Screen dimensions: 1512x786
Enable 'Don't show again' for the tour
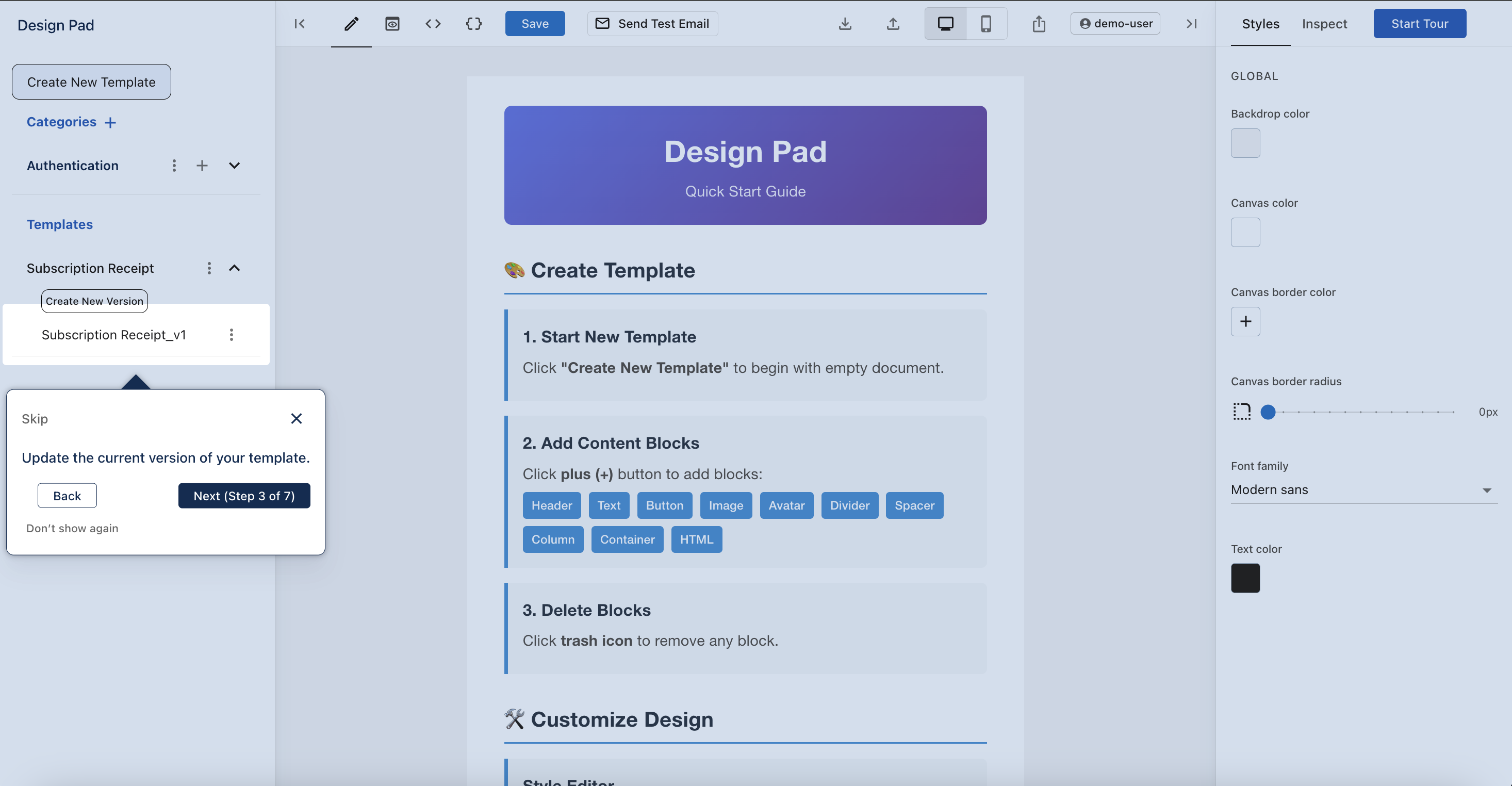tap(72, 528)
